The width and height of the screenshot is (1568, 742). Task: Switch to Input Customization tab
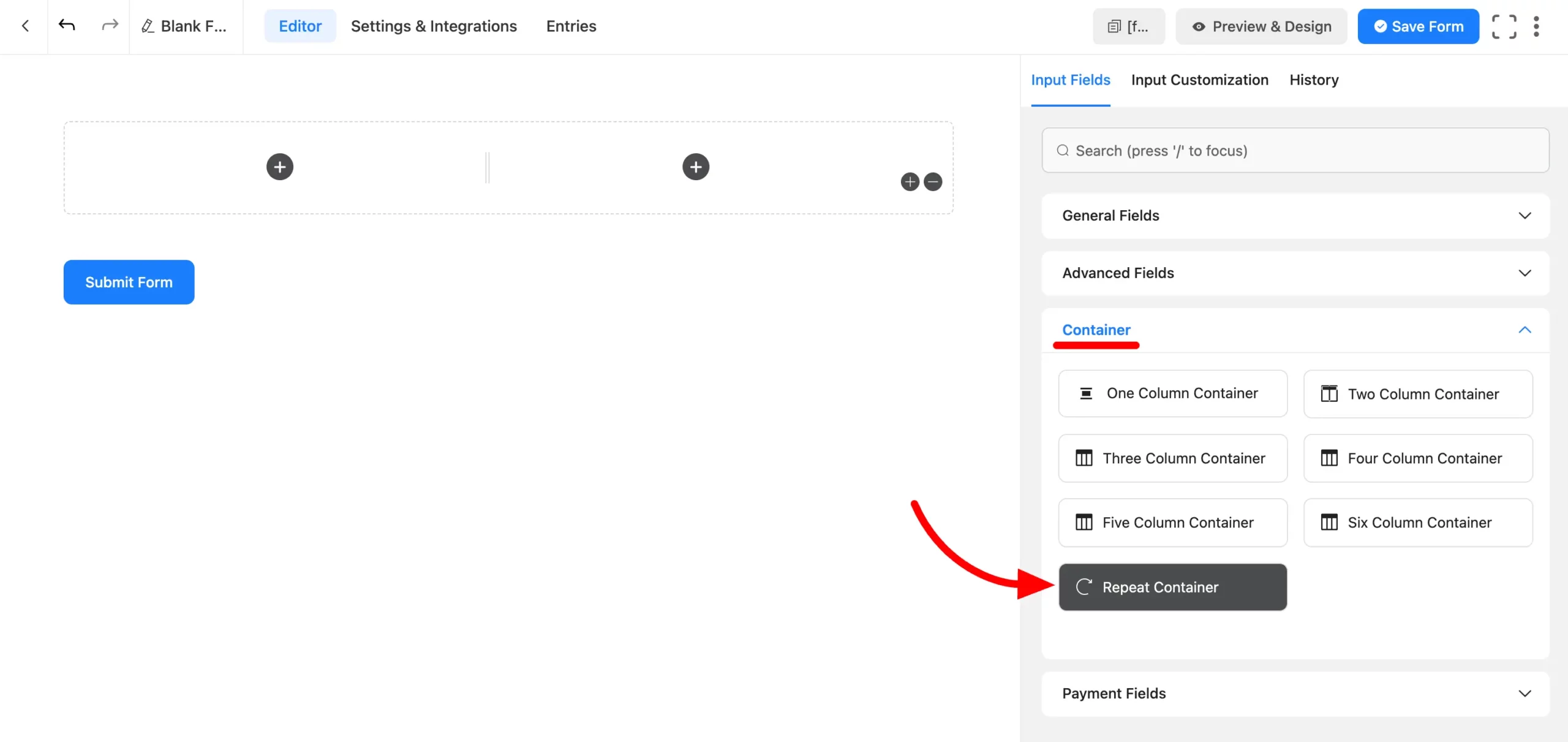click(x=1199, y=80)
